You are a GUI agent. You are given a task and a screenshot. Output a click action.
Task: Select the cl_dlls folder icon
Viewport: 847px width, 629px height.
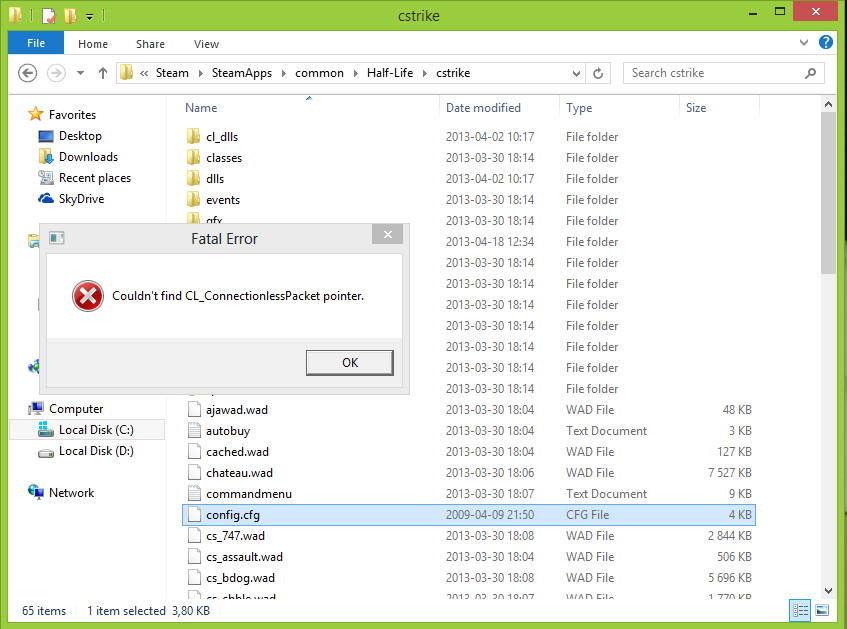[x=193, y=136]
